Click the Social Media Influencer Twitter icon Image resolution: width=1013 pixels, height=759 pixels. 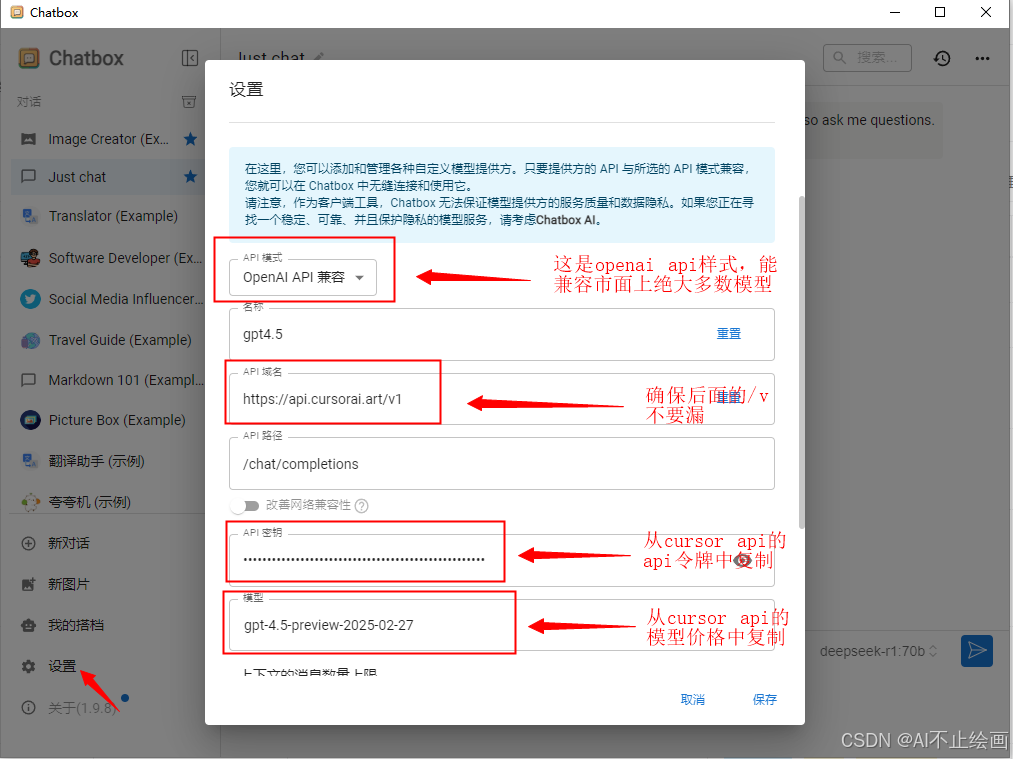(x=30, y=299)
